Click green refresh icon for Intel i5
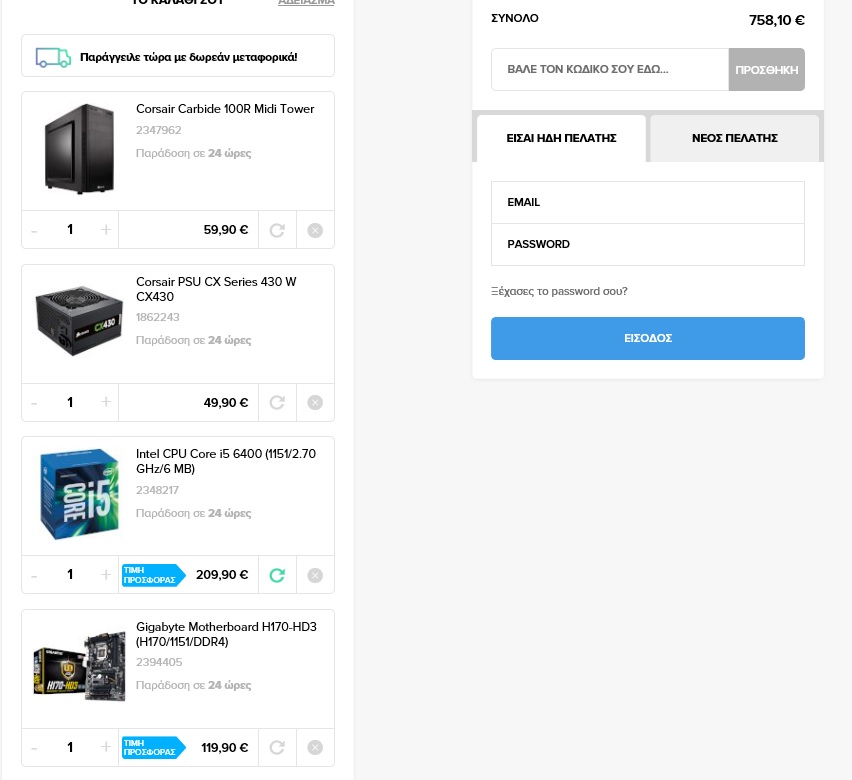Viewport: 852px width, 780px height. coord(277,575)
